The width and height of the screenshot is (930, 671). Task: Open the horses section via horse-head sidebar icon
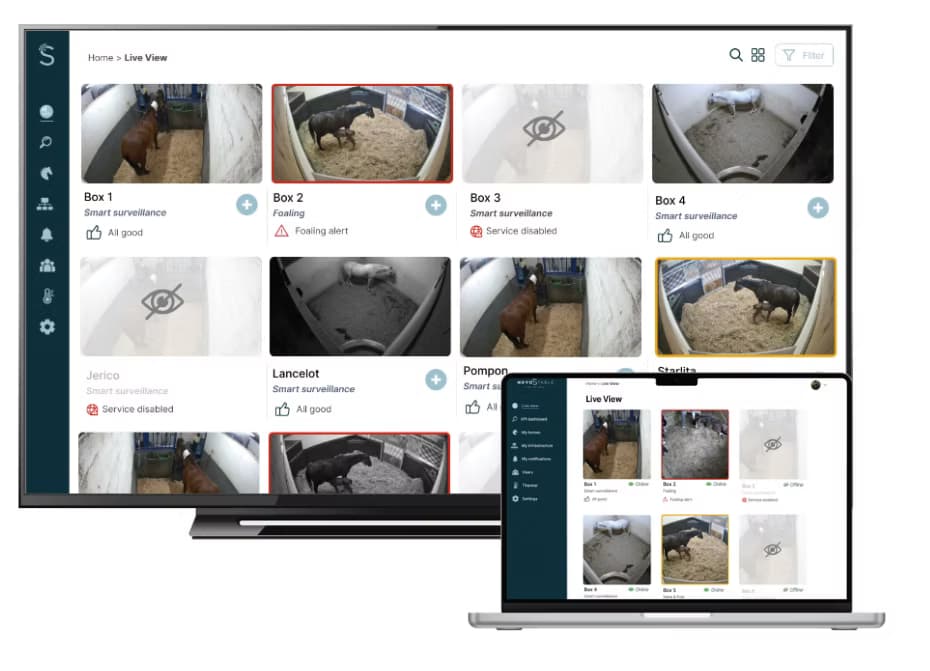(46, 173)
